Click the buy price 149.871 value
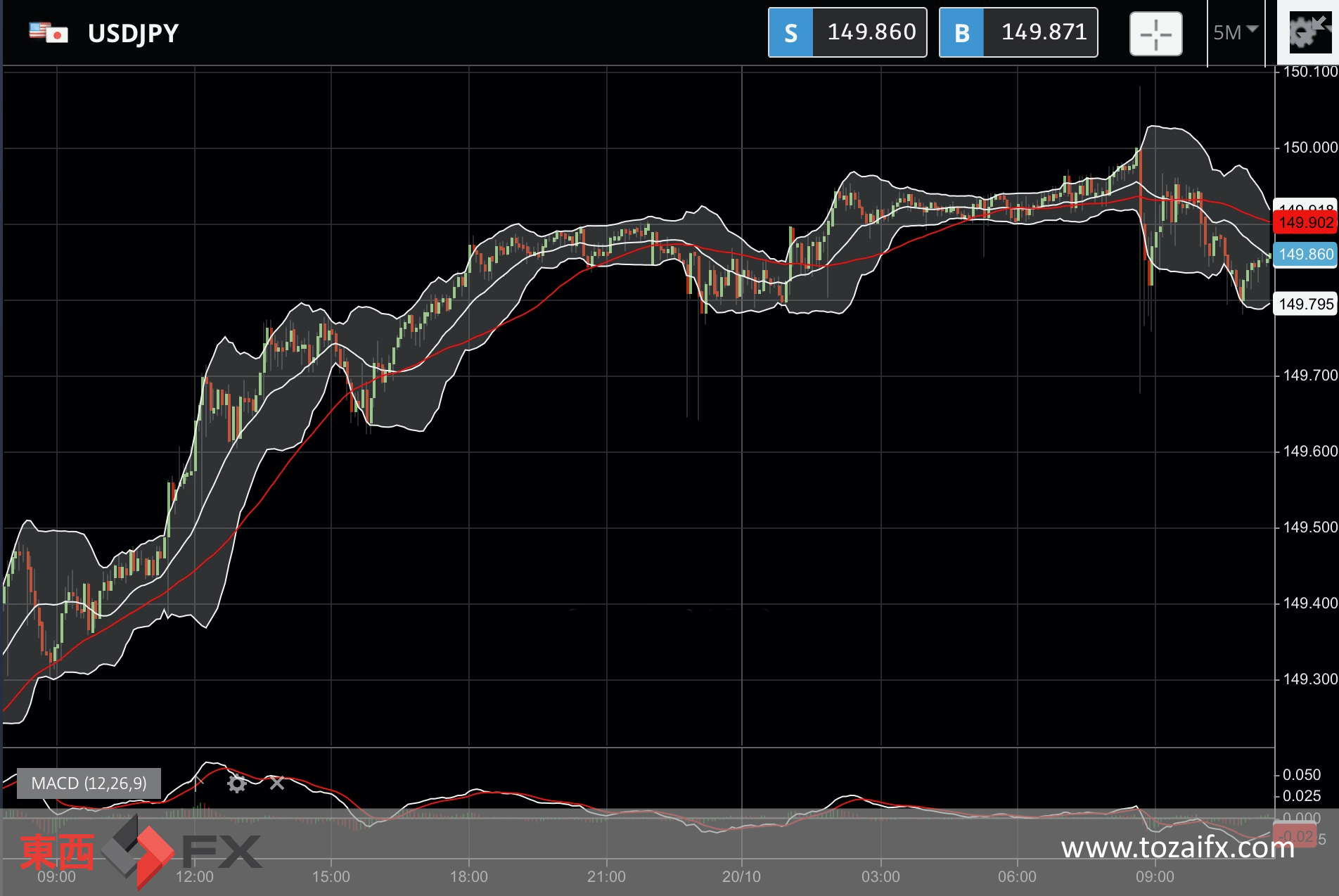Screen dimensions: 1339x896 coord(1043,32)
